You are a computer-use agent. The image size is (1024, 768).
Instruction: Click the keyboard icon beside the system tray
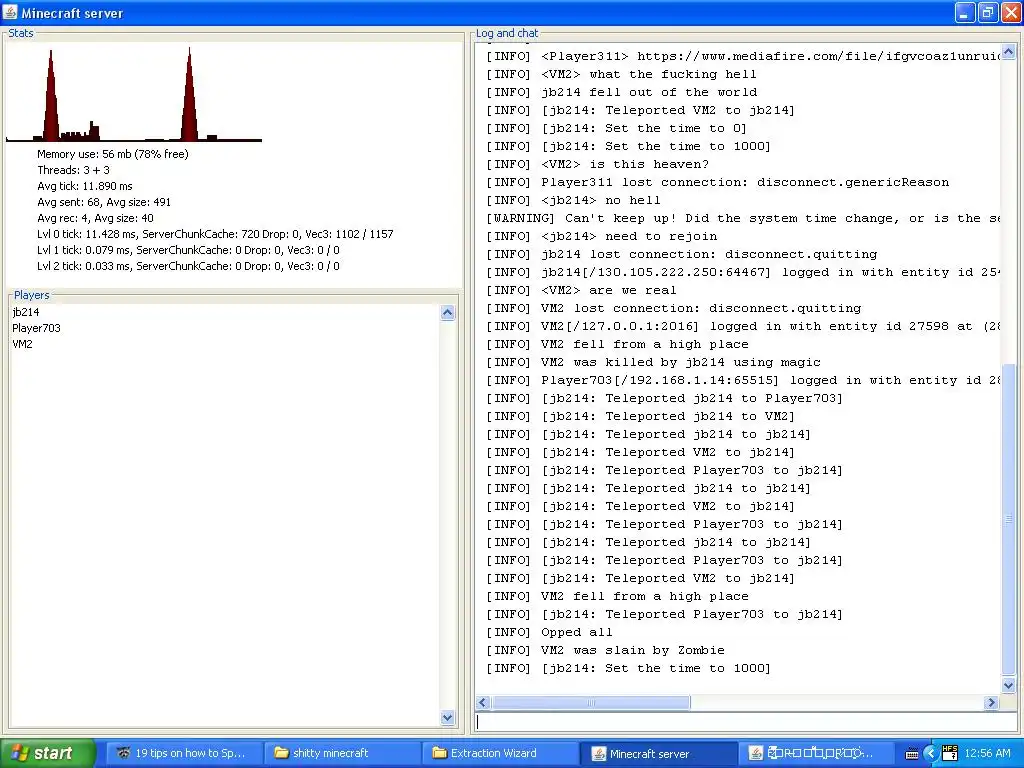(x=912, y=754)
